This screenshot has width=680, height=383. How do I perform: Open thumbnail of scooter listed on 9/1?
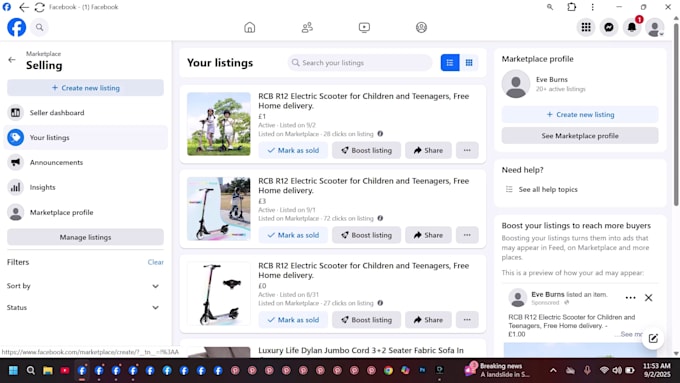(219, 209)
